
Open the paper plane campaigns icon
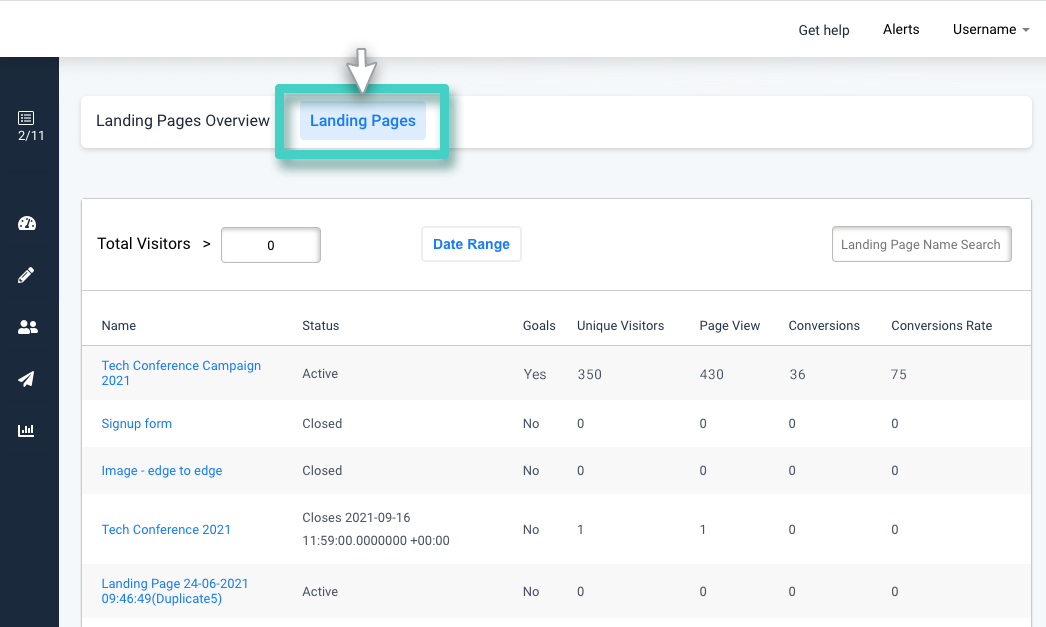26,379
